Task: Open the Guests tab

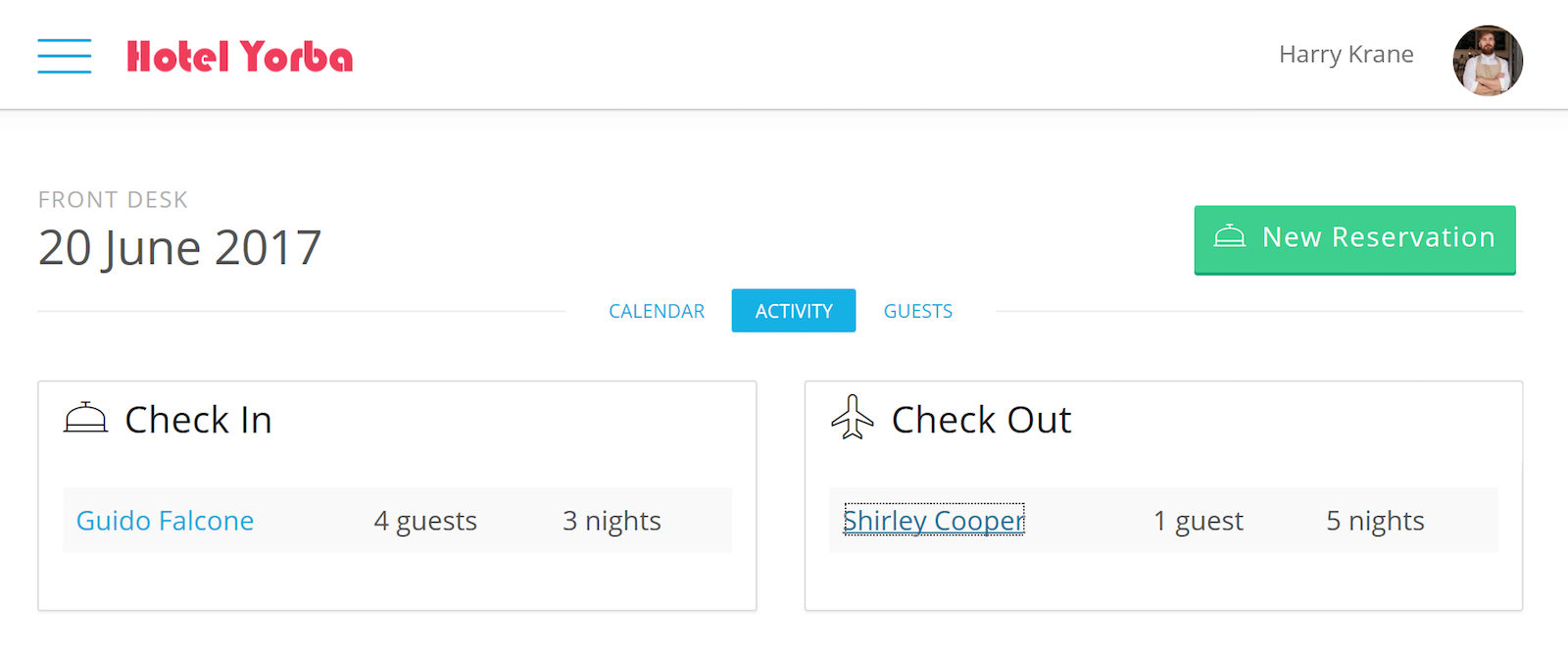Action: [x=918, y=311]
